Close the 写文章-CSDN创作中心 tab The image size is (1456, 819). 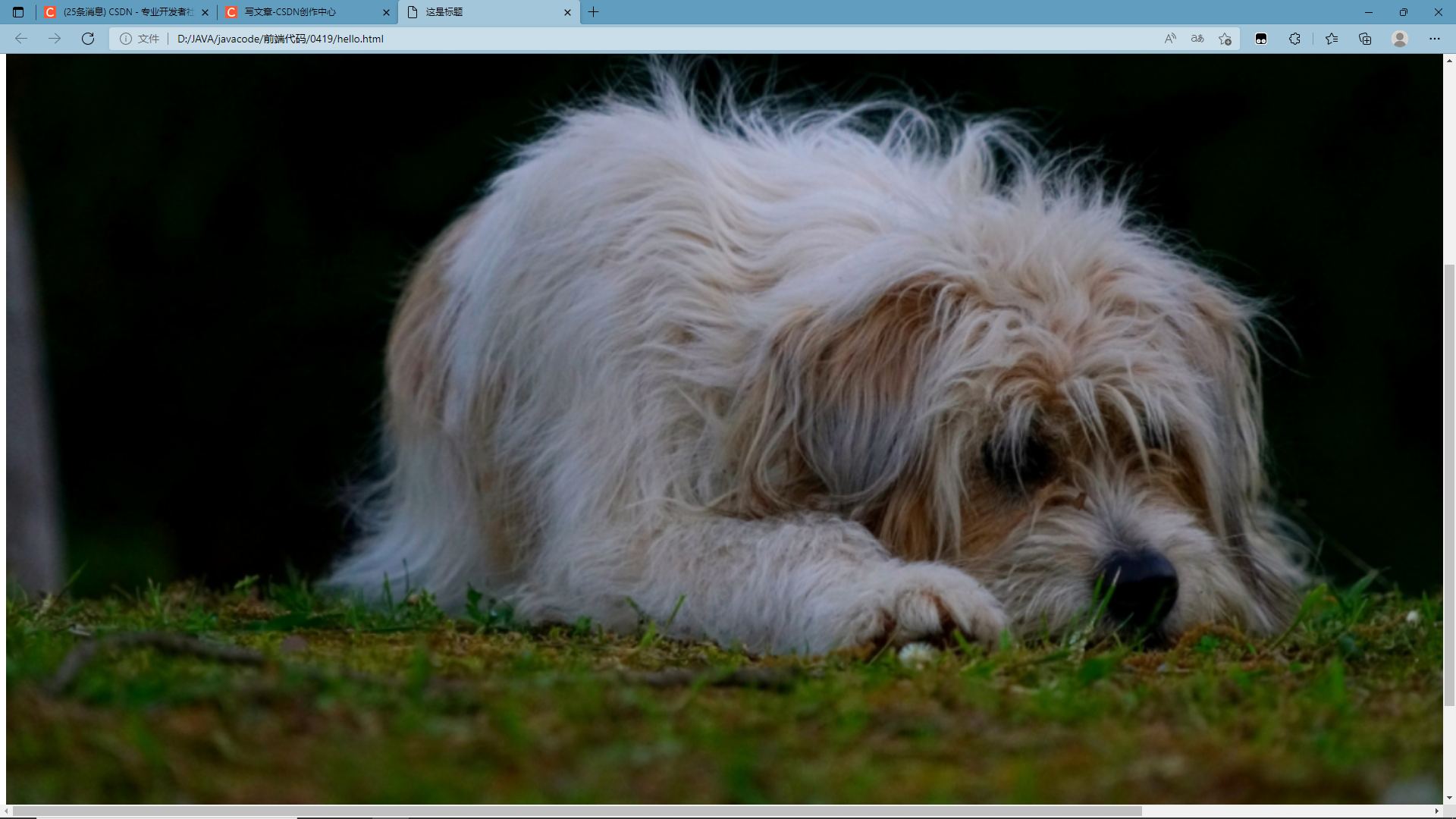(386, 12)
